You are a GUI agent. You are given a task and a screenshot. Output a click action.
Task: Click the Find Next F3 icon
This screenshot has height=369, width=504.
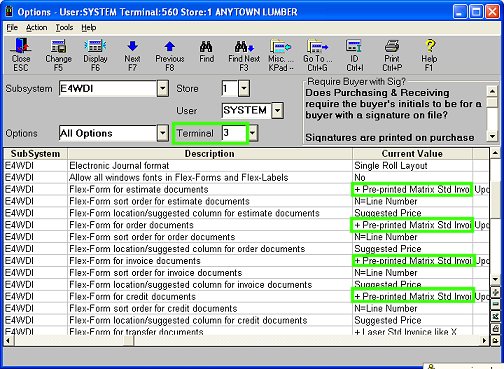pyautogui.click(x=244, y=54)
